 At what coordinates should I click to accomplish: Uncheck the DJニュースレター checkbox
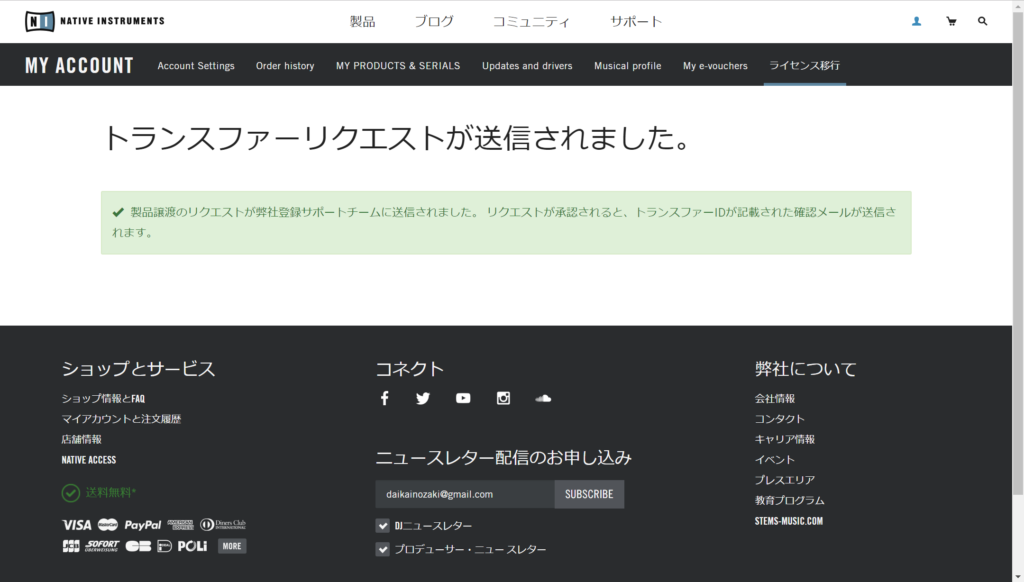tap(383, 525)
